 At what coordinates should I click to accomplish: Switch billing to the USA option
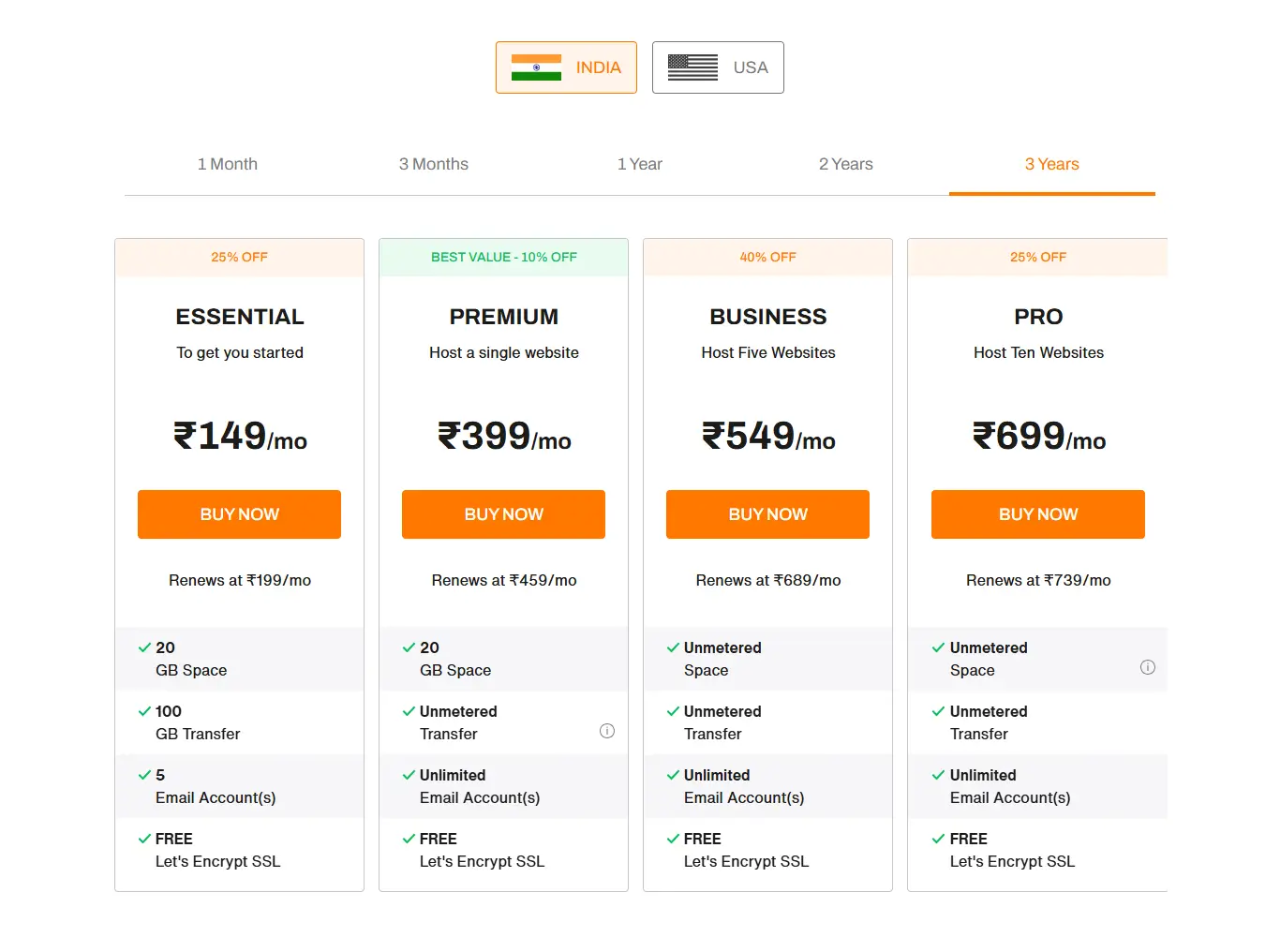[x=718, y=67]
